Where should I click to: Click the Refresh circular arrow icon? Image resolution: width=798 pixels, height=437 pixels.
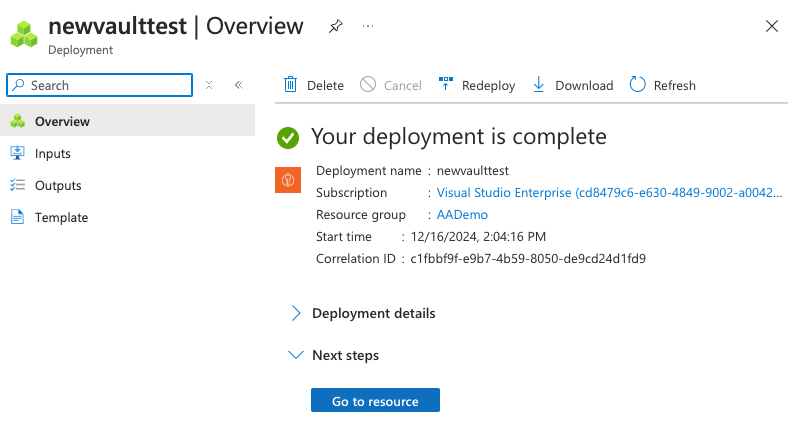(637, 85)
